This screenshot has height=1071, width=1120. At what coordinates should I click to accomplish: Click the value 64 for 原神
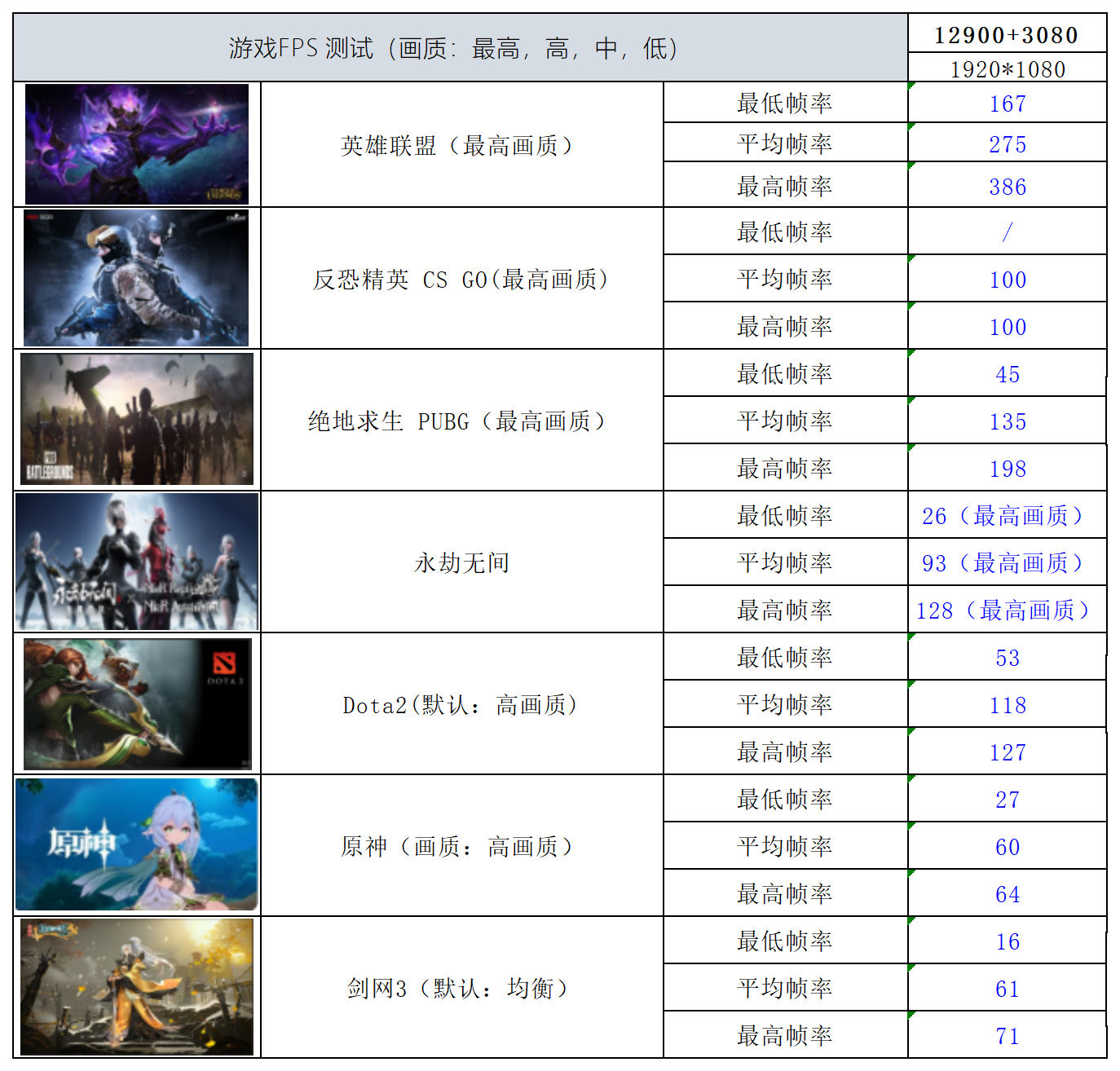[x=1008, y=893]
